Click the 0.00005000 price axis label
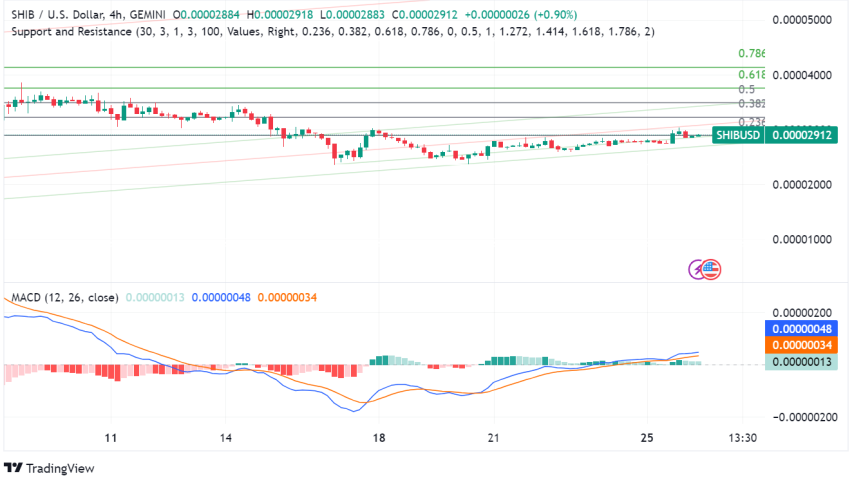852x485 pixels. click(807, 20)
